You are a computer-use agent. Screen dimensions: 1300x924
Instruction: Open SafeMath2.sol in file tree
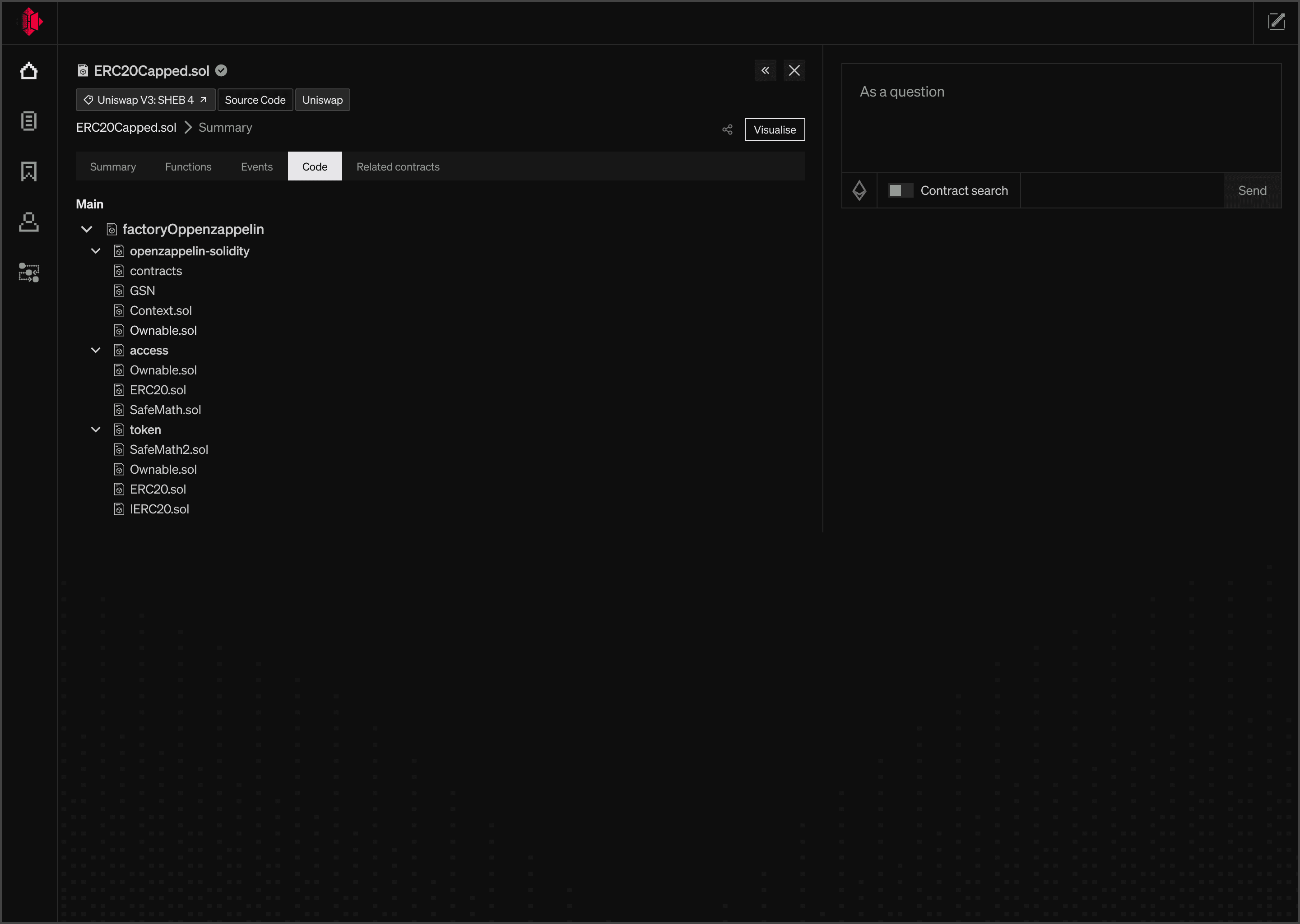pos(168,449)
